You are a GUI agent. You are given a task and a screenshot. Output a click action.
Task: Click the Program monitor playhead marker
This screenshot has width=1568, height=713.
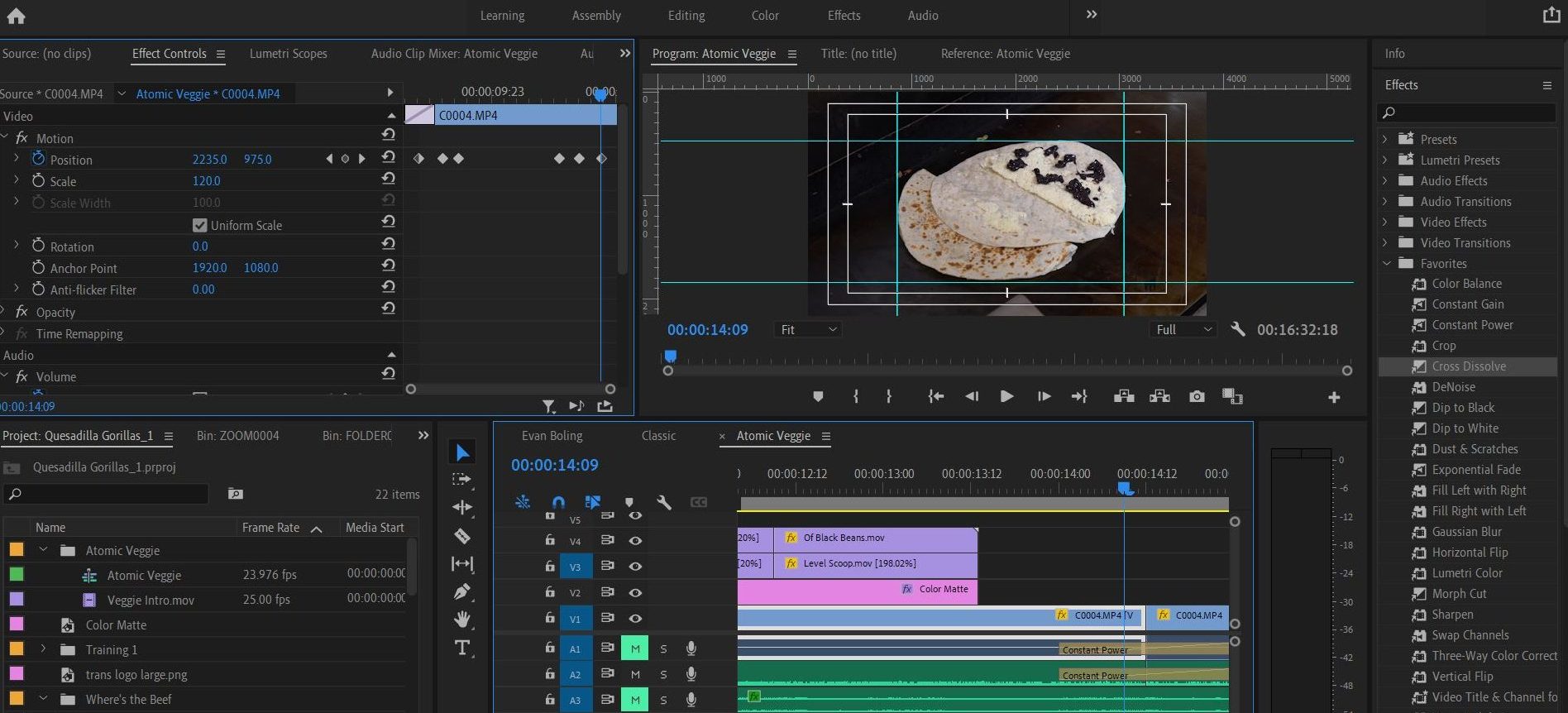coord(671,356)
